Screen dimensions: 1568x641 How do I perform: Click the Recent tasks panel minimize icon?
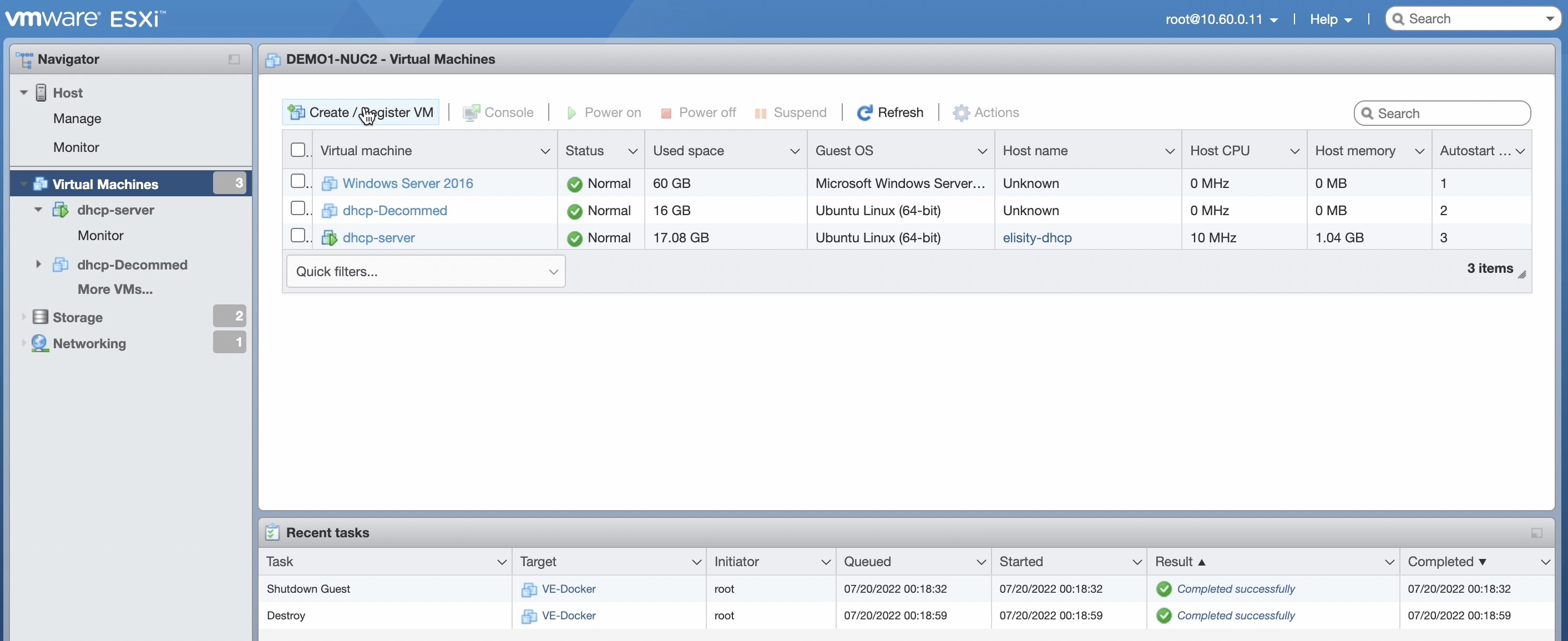tap(1536, 533)
